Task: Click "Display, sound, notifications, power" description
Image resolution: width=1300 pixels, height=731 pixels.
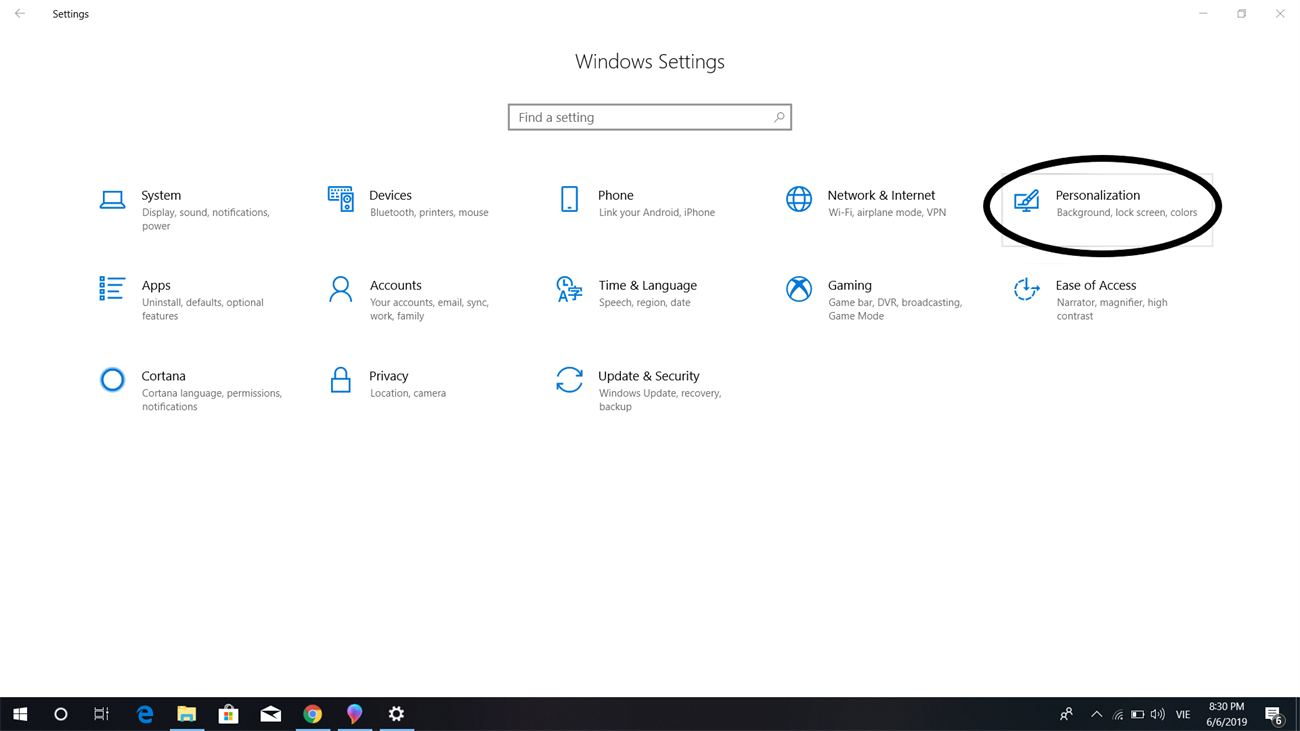Action: (206, 219)
